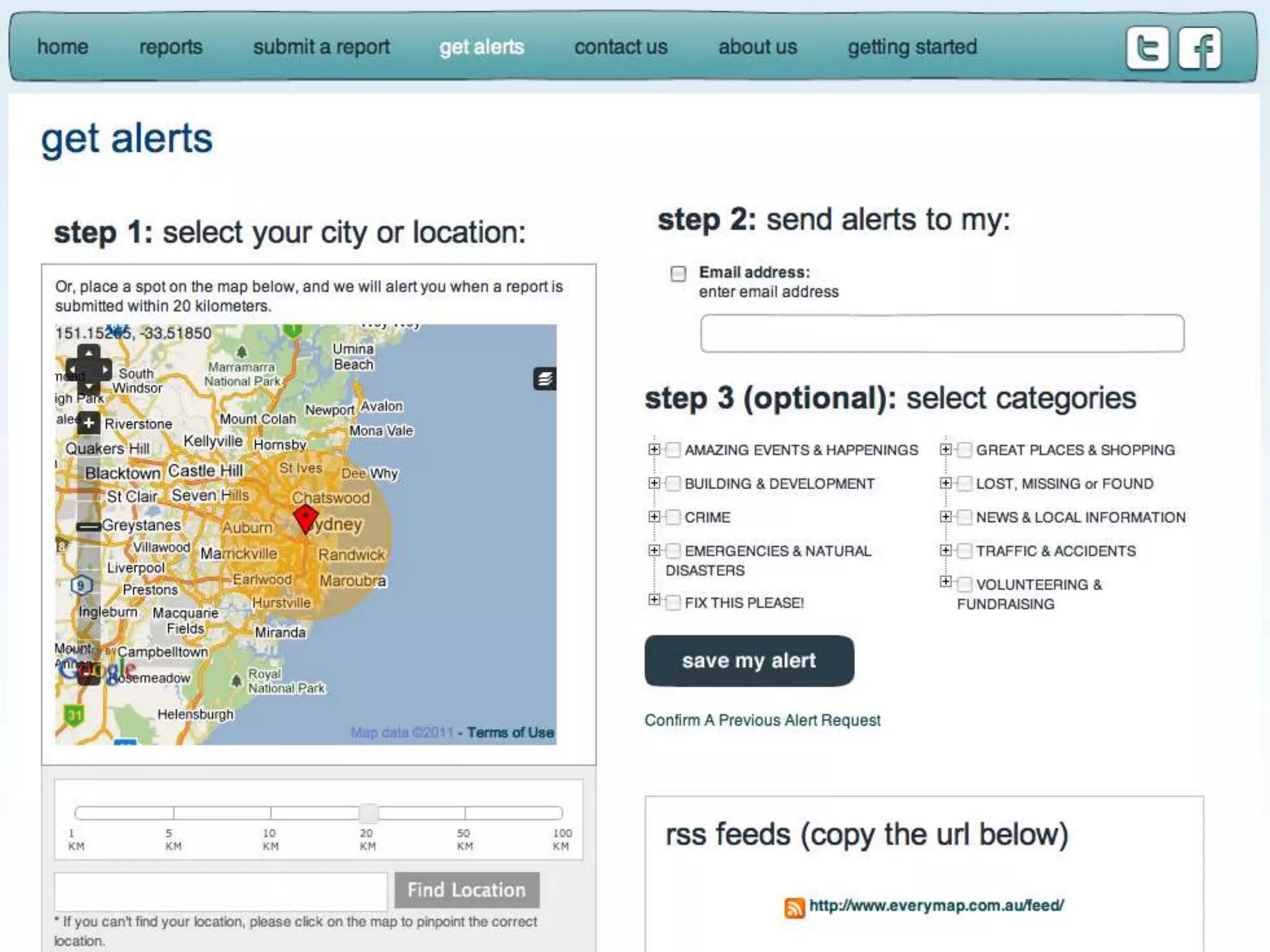This screenshot has width=1270, height=952.
Task: Go to the reports menu item
Action: point(171,47)
